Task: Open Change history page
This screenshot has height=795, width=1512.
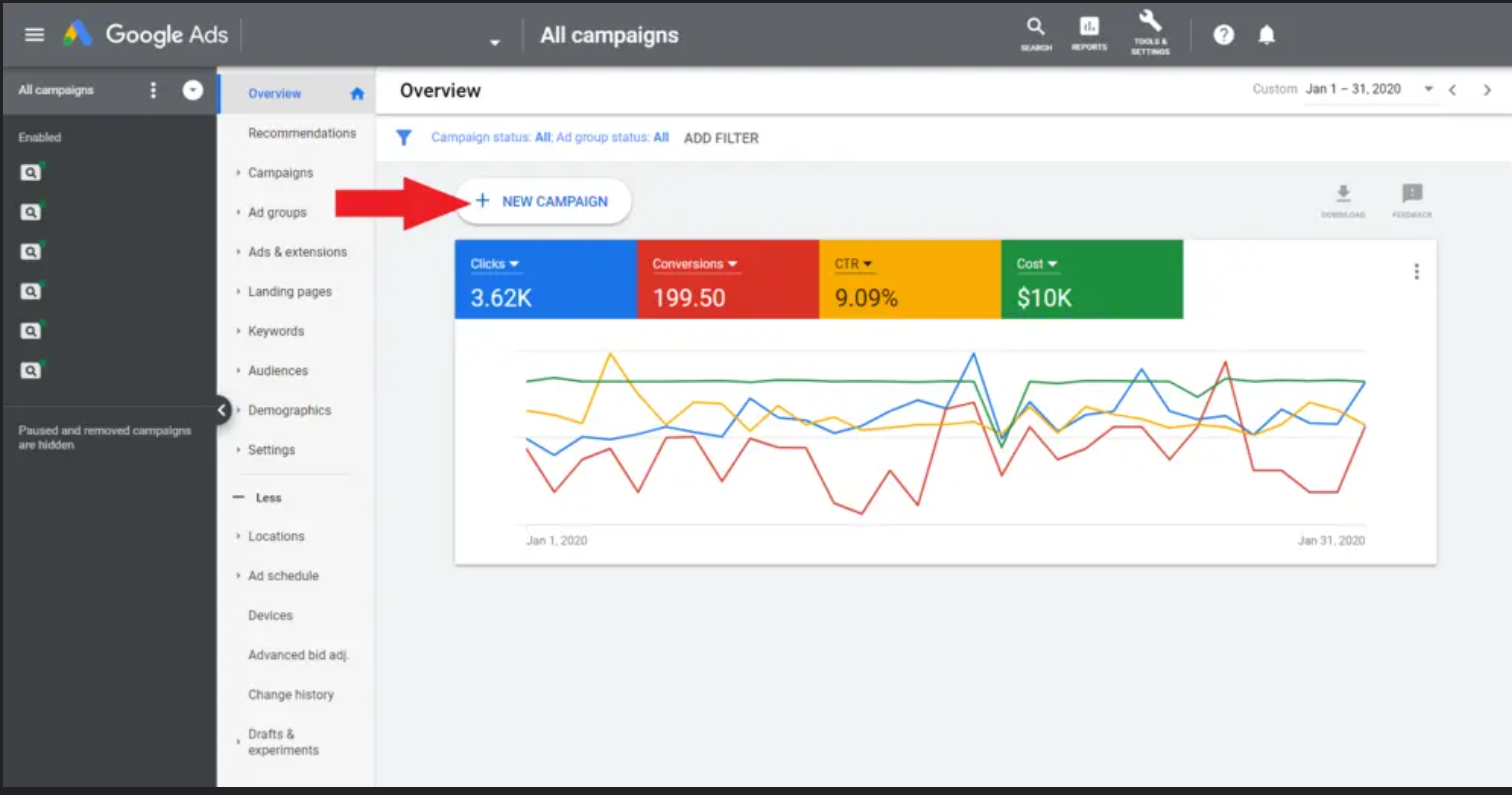Action: tap(291, 694)
